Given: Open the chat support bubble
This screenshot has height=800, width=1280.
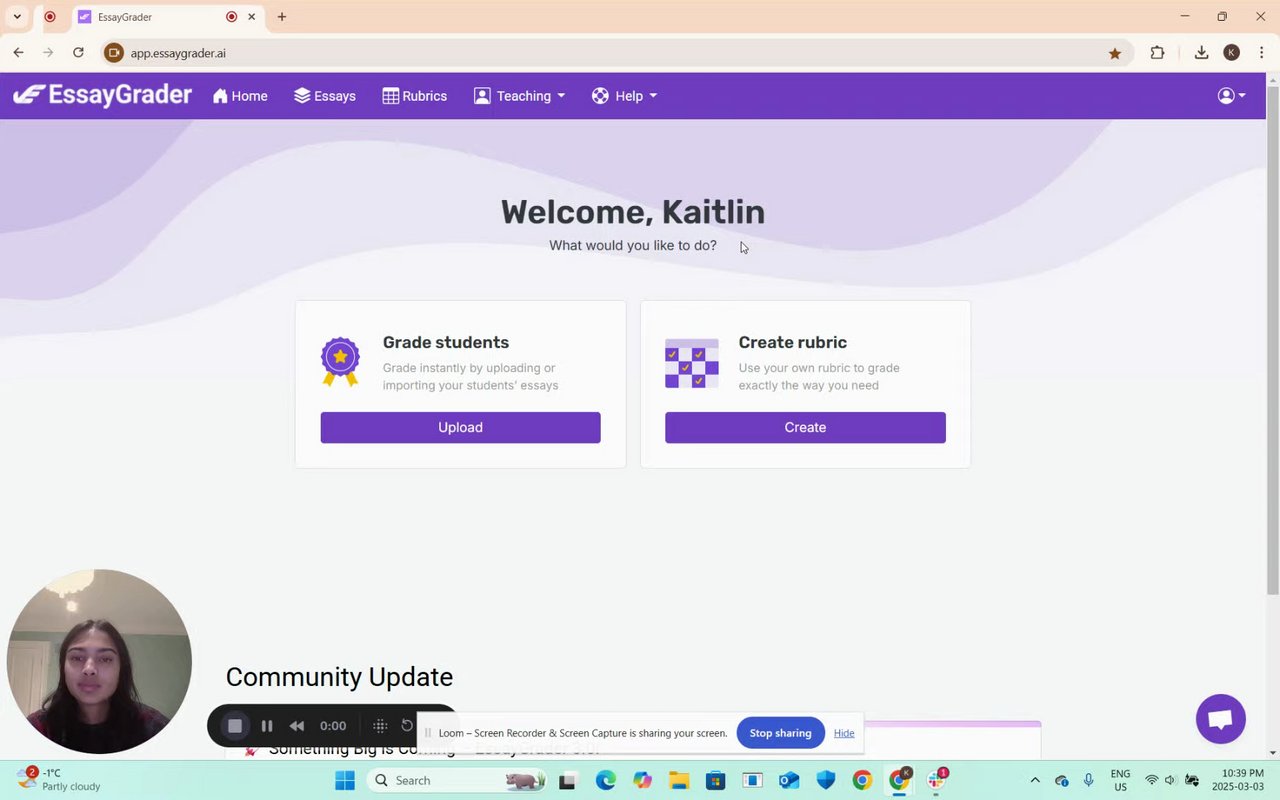Looking at the screenshot, I should (1220, 719).
